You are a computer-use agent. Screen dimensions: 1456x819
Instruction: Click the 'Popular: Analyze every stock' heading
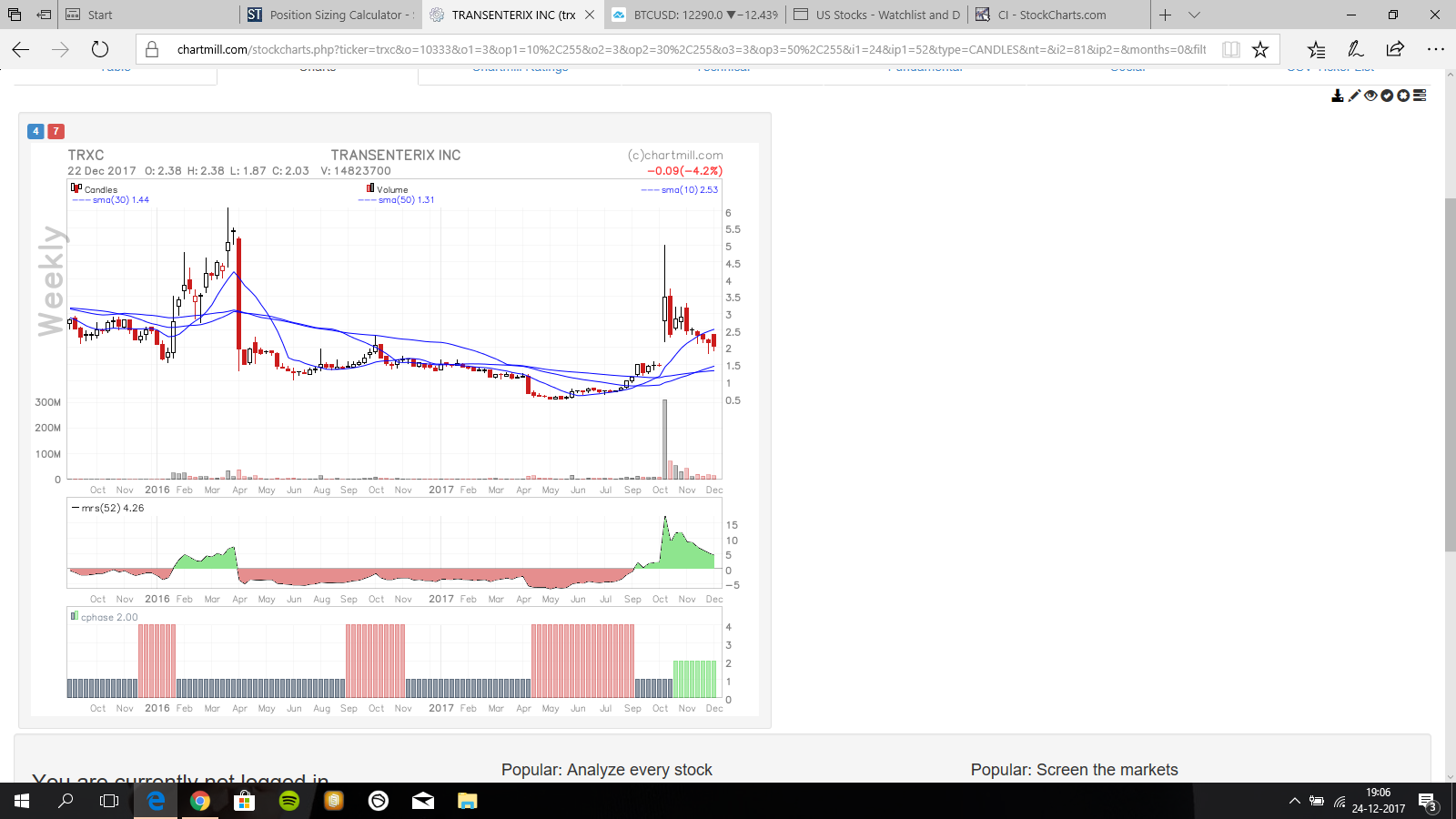point(607,770)
